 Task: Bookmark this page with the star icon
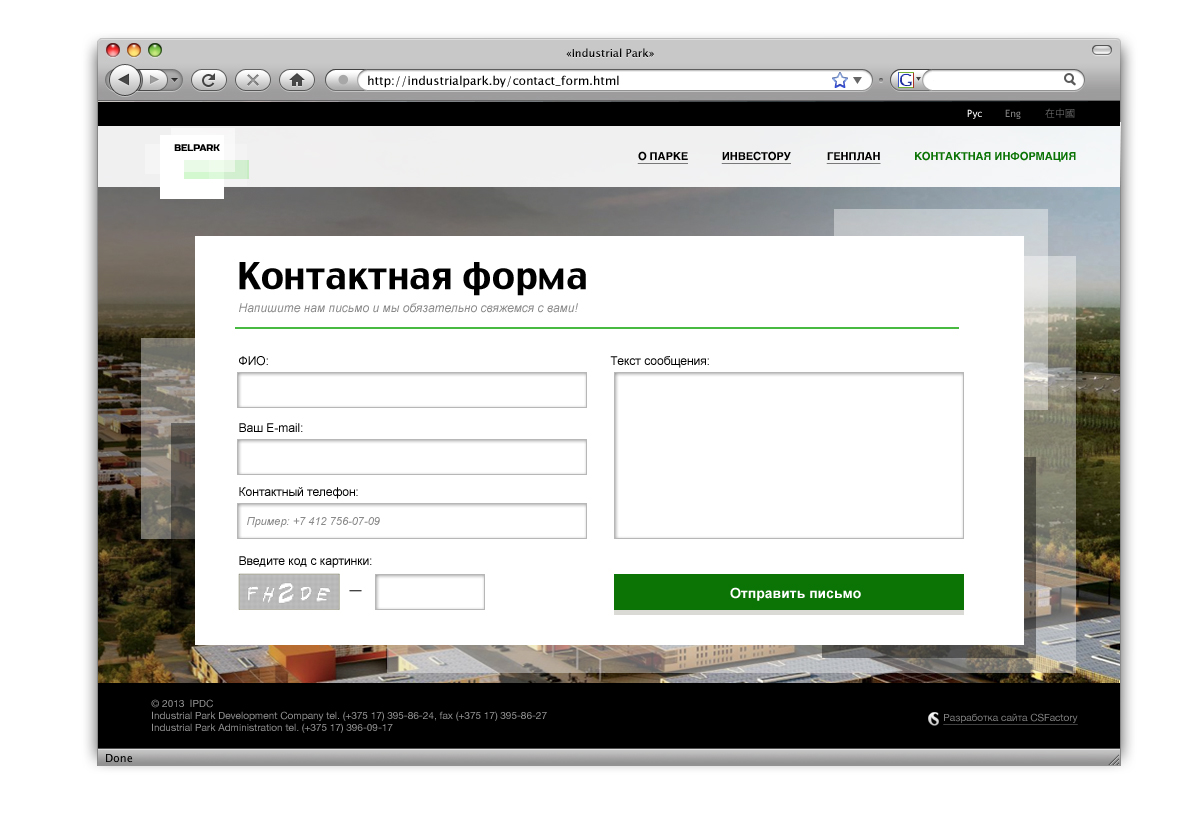click(x=839, y=80)
